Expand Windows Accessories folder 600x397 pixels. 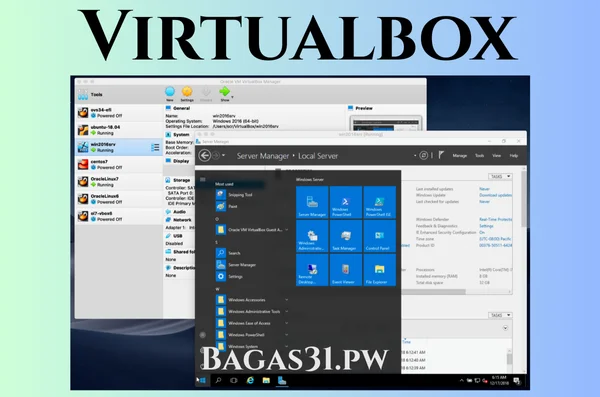click(252, 300)
